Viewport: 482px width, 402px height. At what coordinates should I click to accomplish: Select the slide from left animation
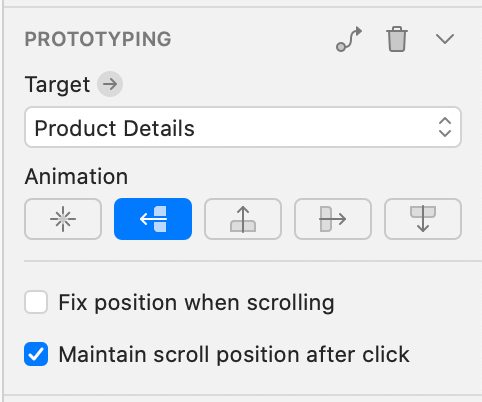coord(333,219)
